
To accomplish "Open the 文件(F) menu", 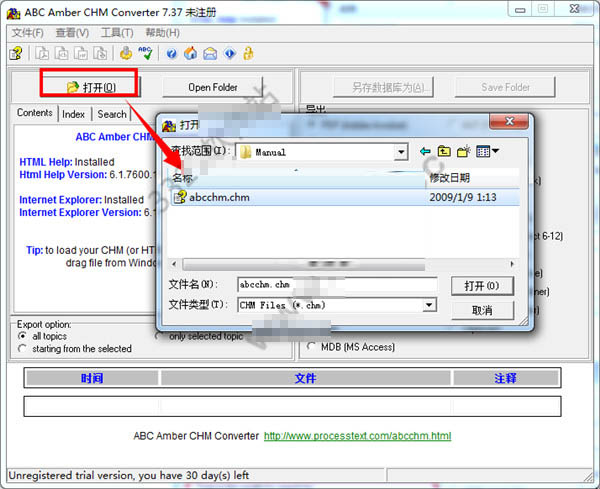I will (x=28, y=33).
